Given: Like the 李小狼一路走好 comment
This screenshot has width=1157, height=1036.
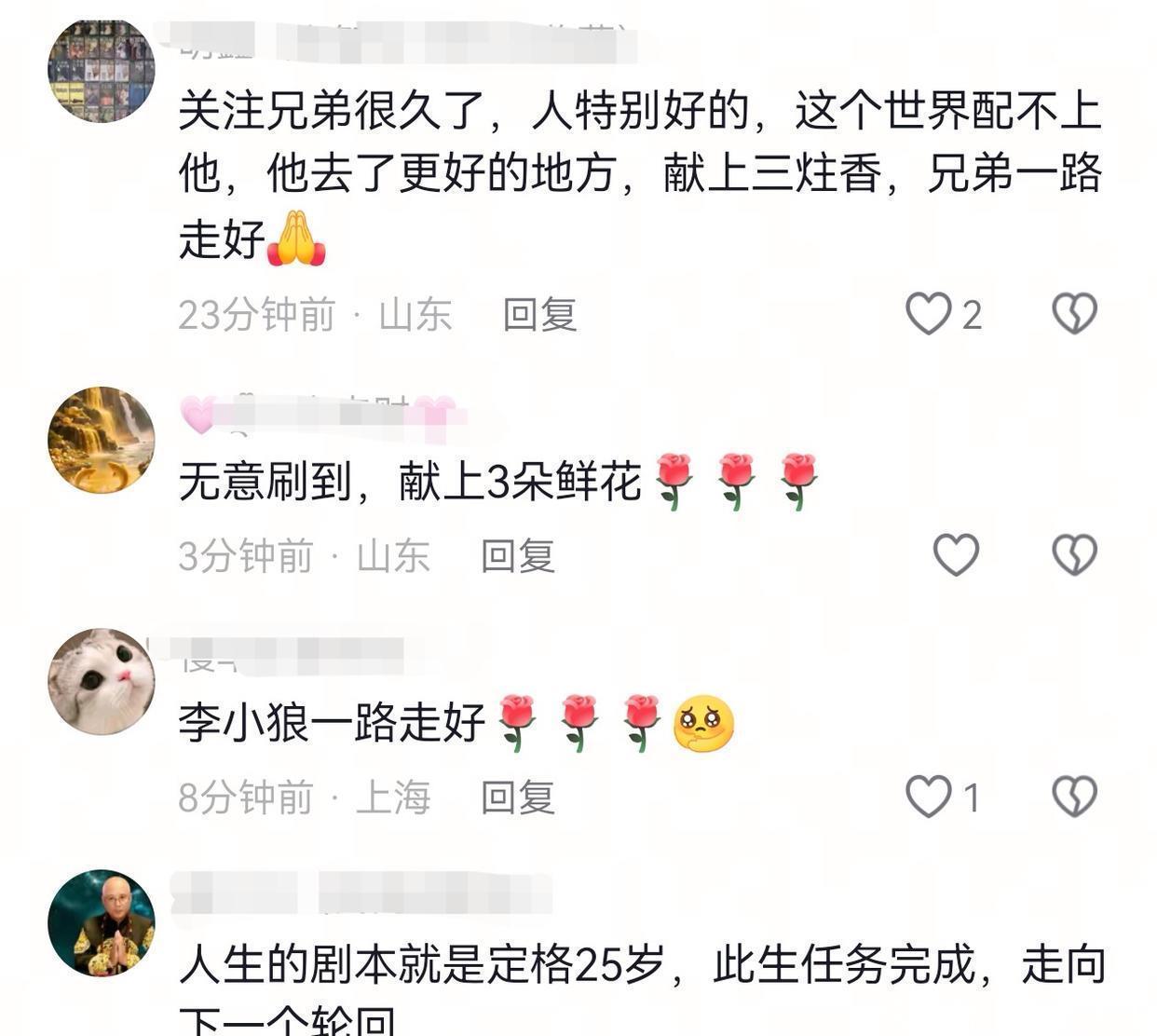Looking at the screenshot, I should click(929, 797).
